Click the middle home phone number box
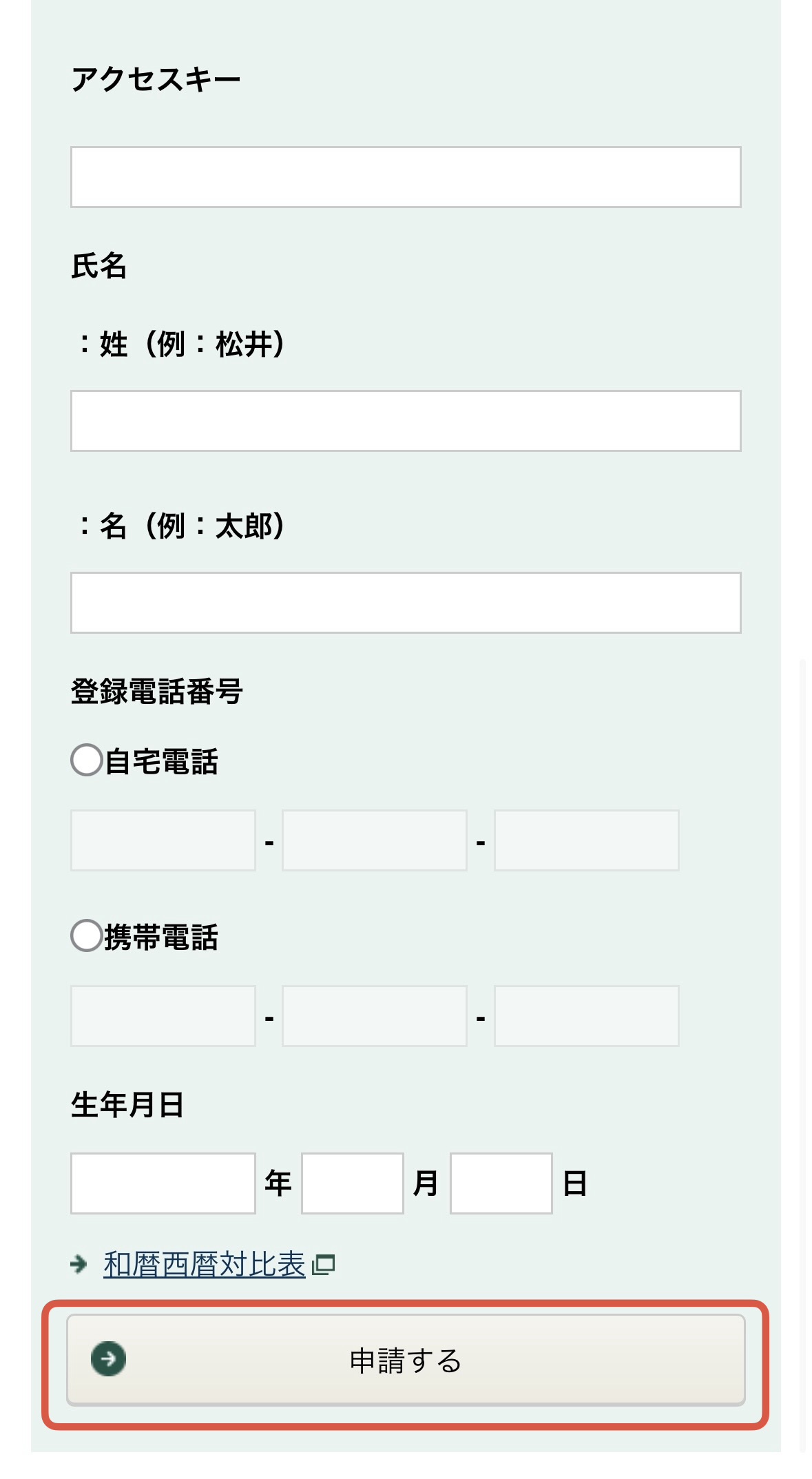This screenshot has height=1479, width=812. pyautogui.click(x=374, y=840)
